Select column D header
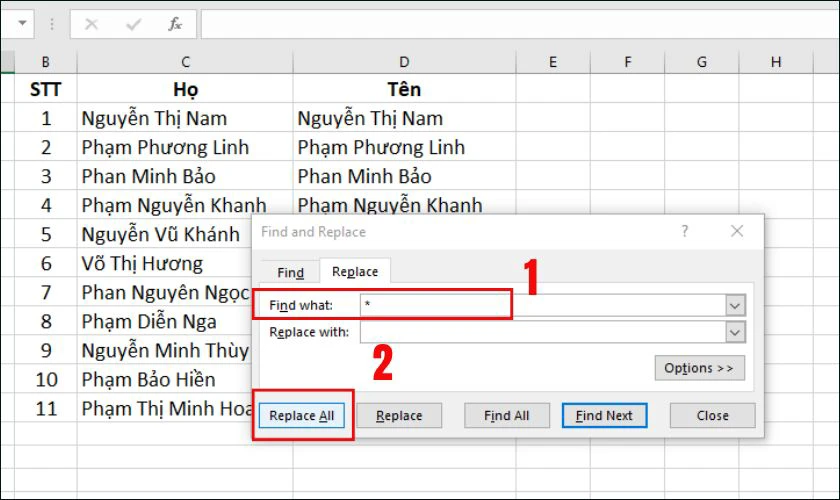Viewport: 840px width, 500px height. point(404,62)
